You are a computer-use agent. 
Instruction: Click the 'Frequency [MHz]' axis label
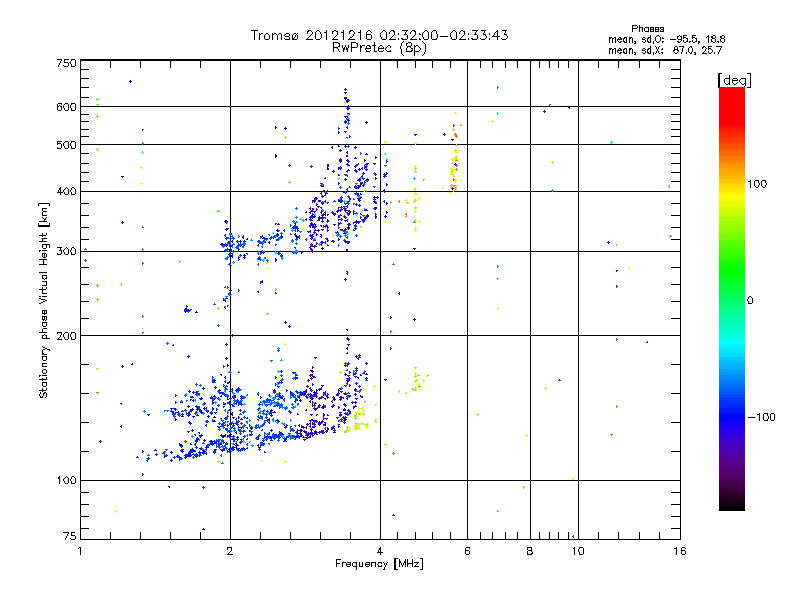click(379, 564)
